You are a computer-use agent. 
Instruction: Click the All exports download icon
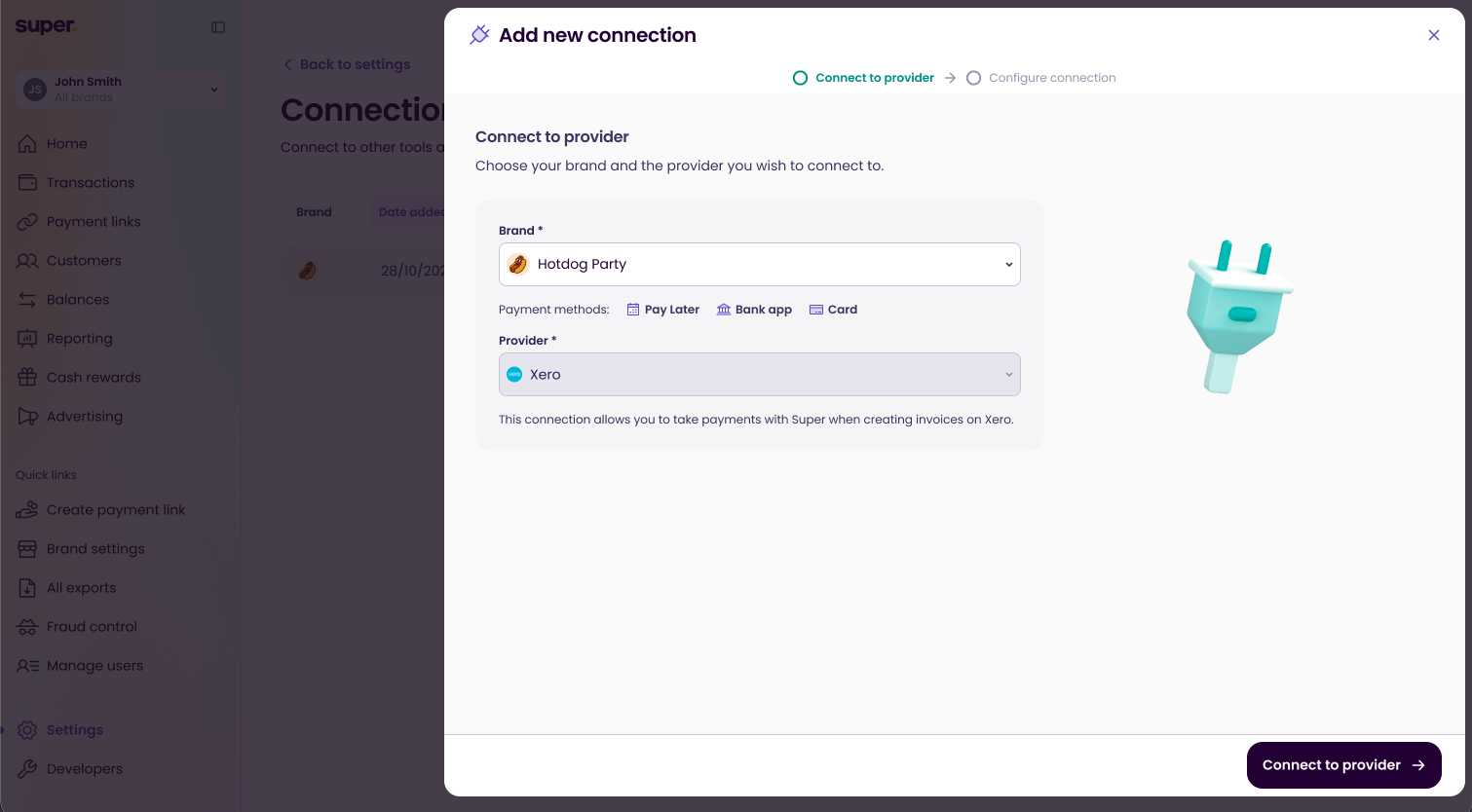[x=27, y=588]
